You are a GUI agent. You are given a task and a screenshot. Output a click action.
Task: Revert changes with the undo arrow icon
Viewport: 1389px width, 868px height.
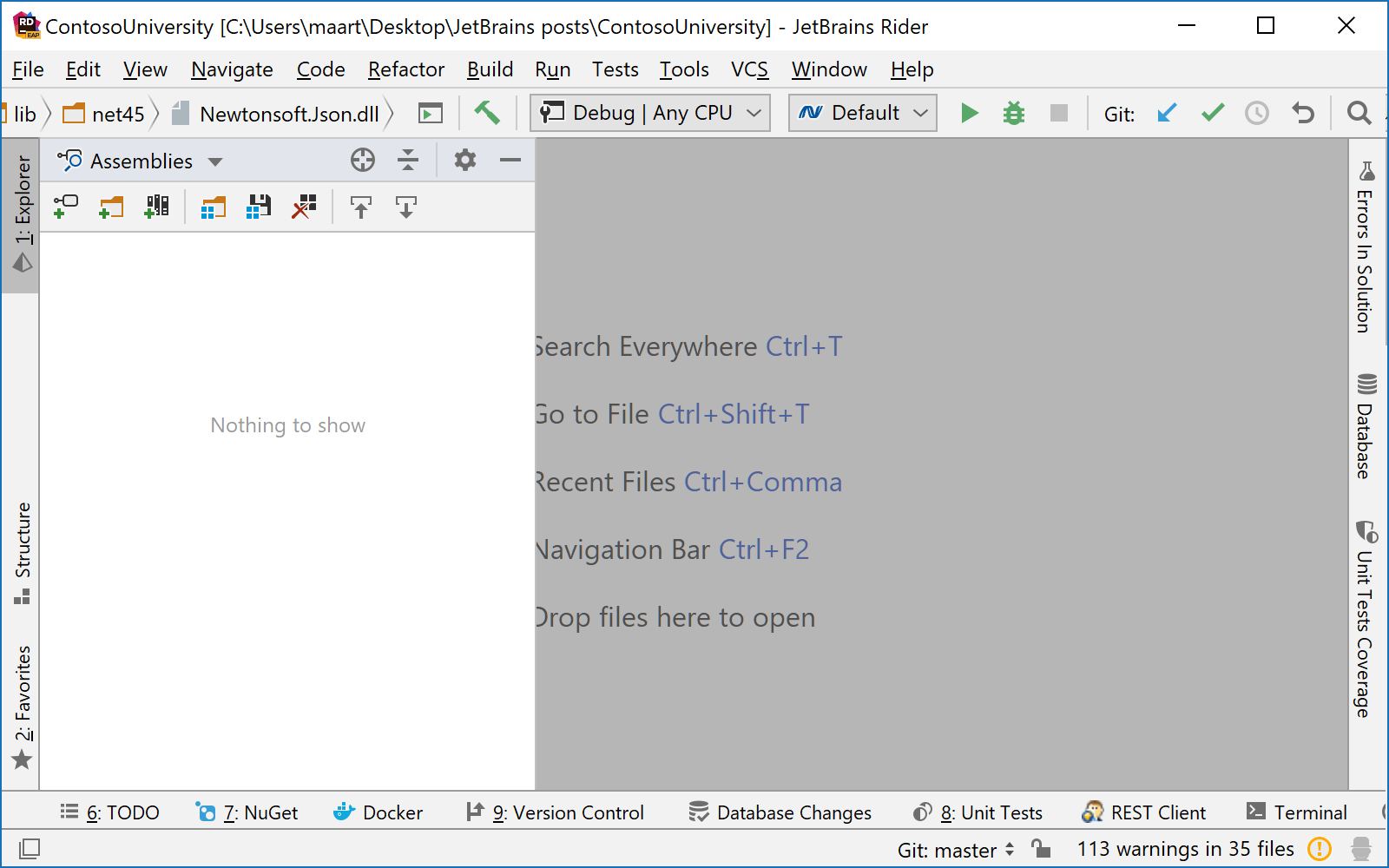pos(1303,113)
